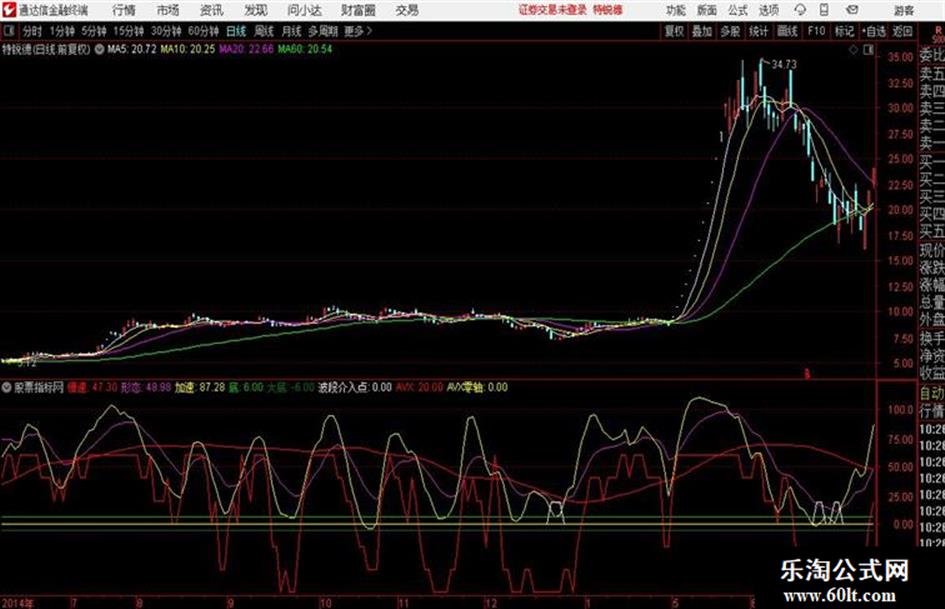Click the MA5: 20.72 indicator value
Screen dimensions: 945x609
pyautogui.click(x=132, y=49)
